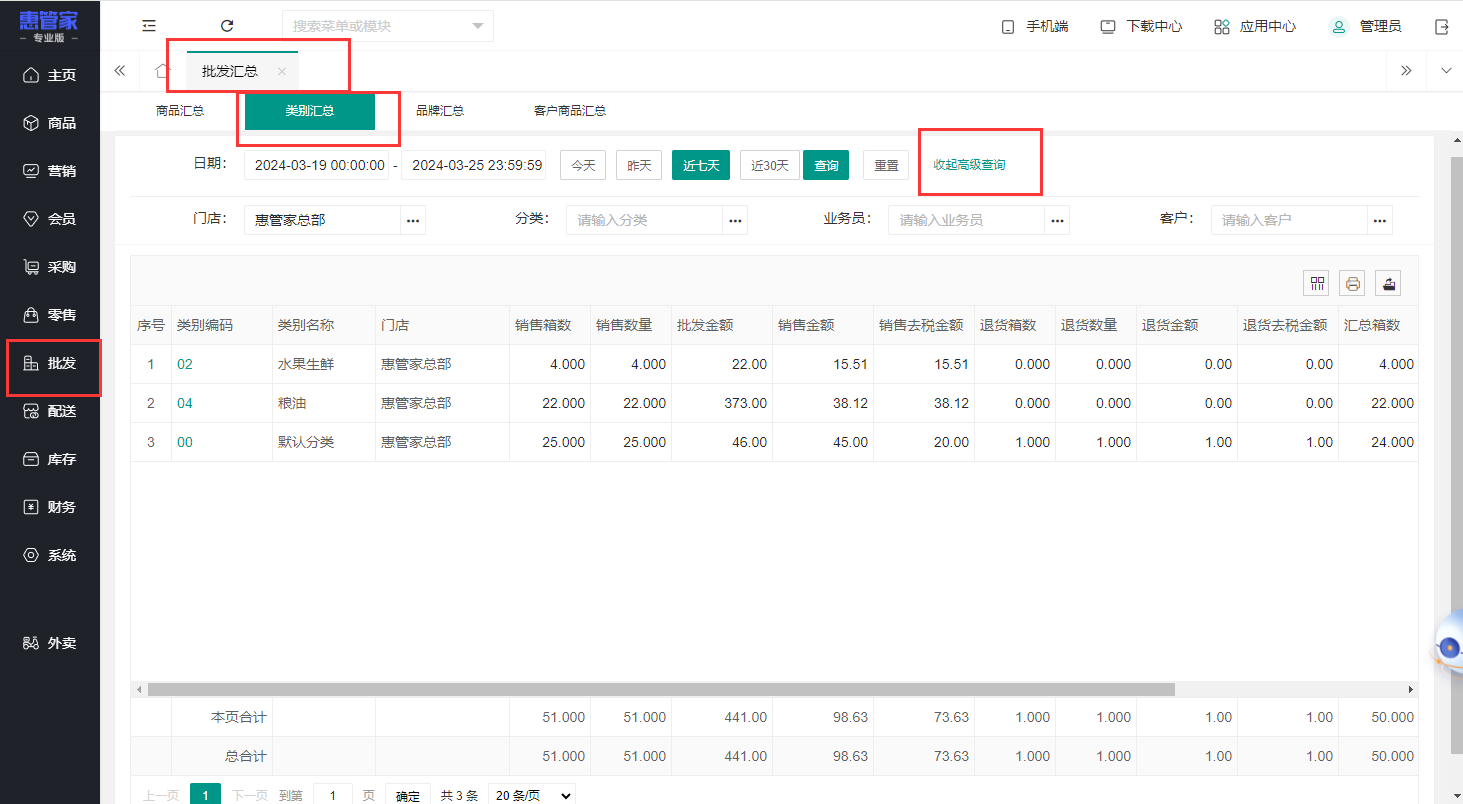This screenshot has height=804, width=1463.
Task: Open the column settings grid icon
Action: [x=1317, y=283]
